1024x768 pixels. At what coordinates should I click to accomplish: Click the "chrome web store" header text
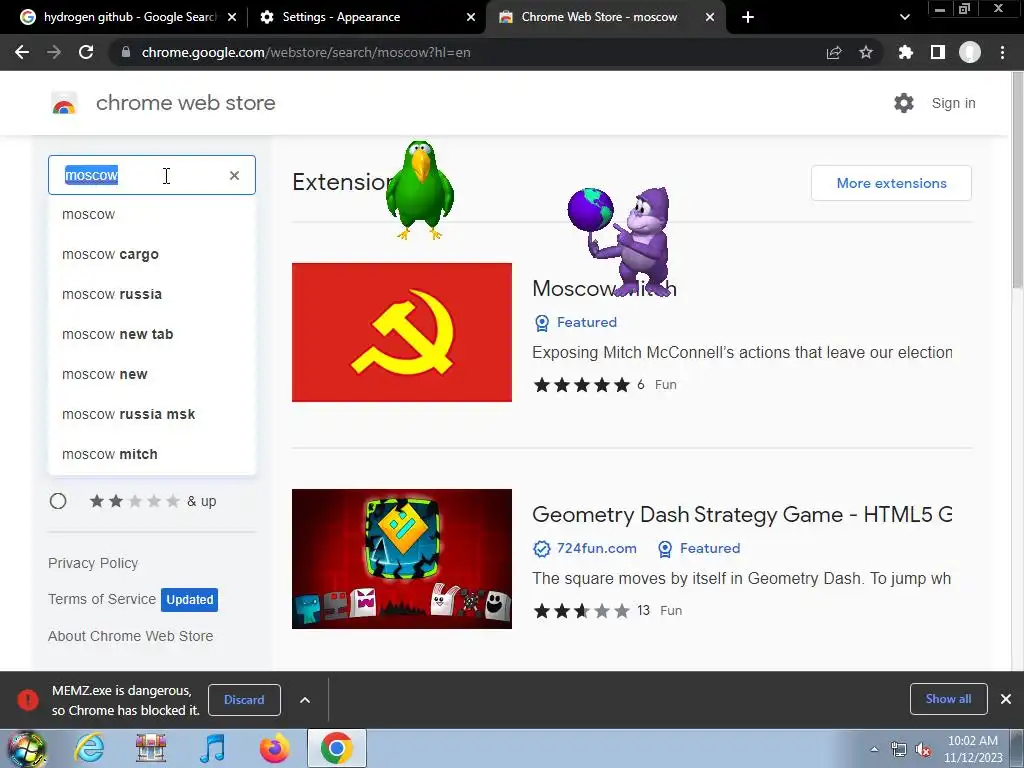(x=185, y=103)
